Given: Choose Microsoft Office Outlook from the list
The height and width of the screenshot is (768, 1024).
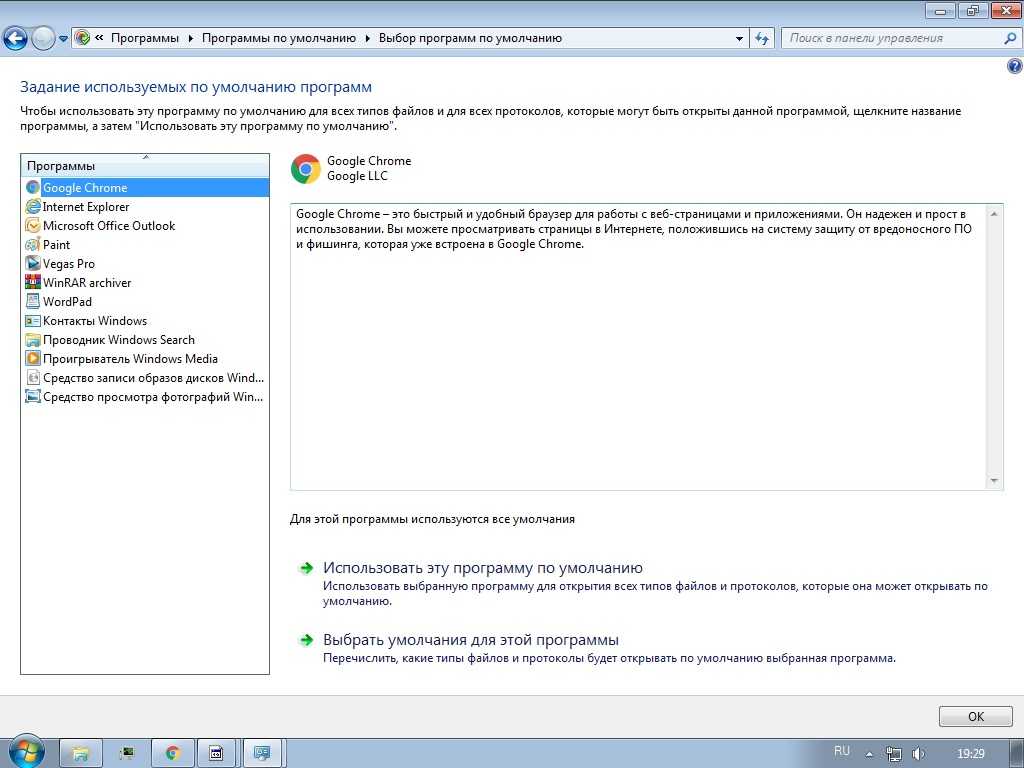Looking at the screenshot, I should (x=108, y=226).
